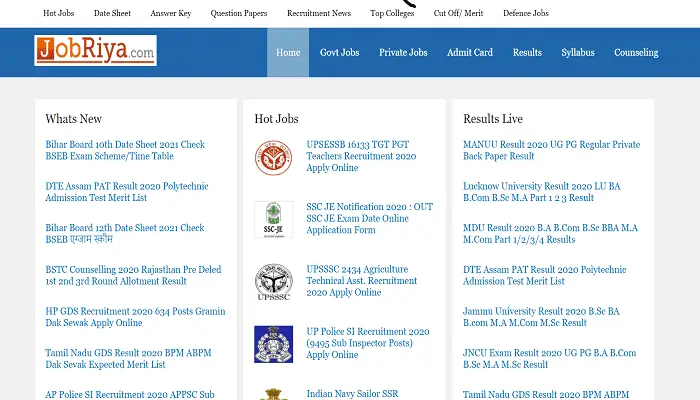Click the UPSESSB emblem icon
Viewport: 700px width, 400px height.
pos(274,157)
